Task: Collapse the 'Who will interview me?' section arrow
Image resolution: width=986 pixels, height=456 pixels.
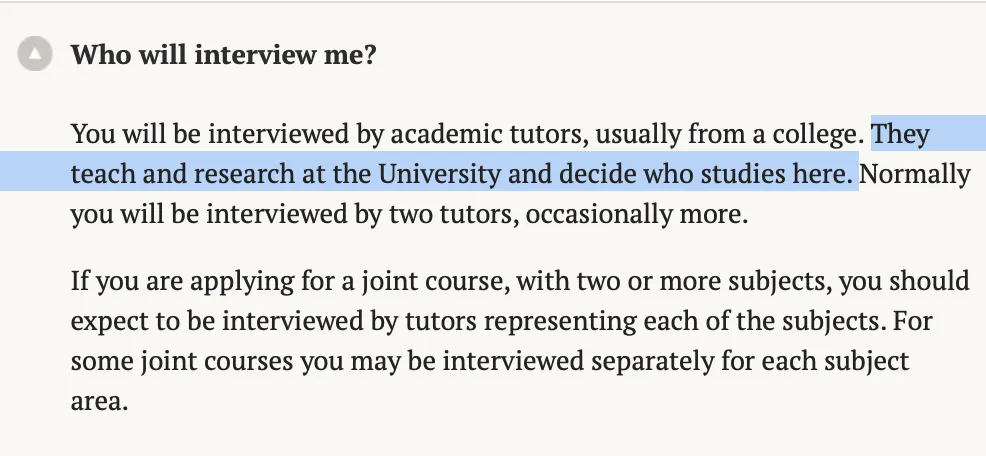Action: pos(36,54)
